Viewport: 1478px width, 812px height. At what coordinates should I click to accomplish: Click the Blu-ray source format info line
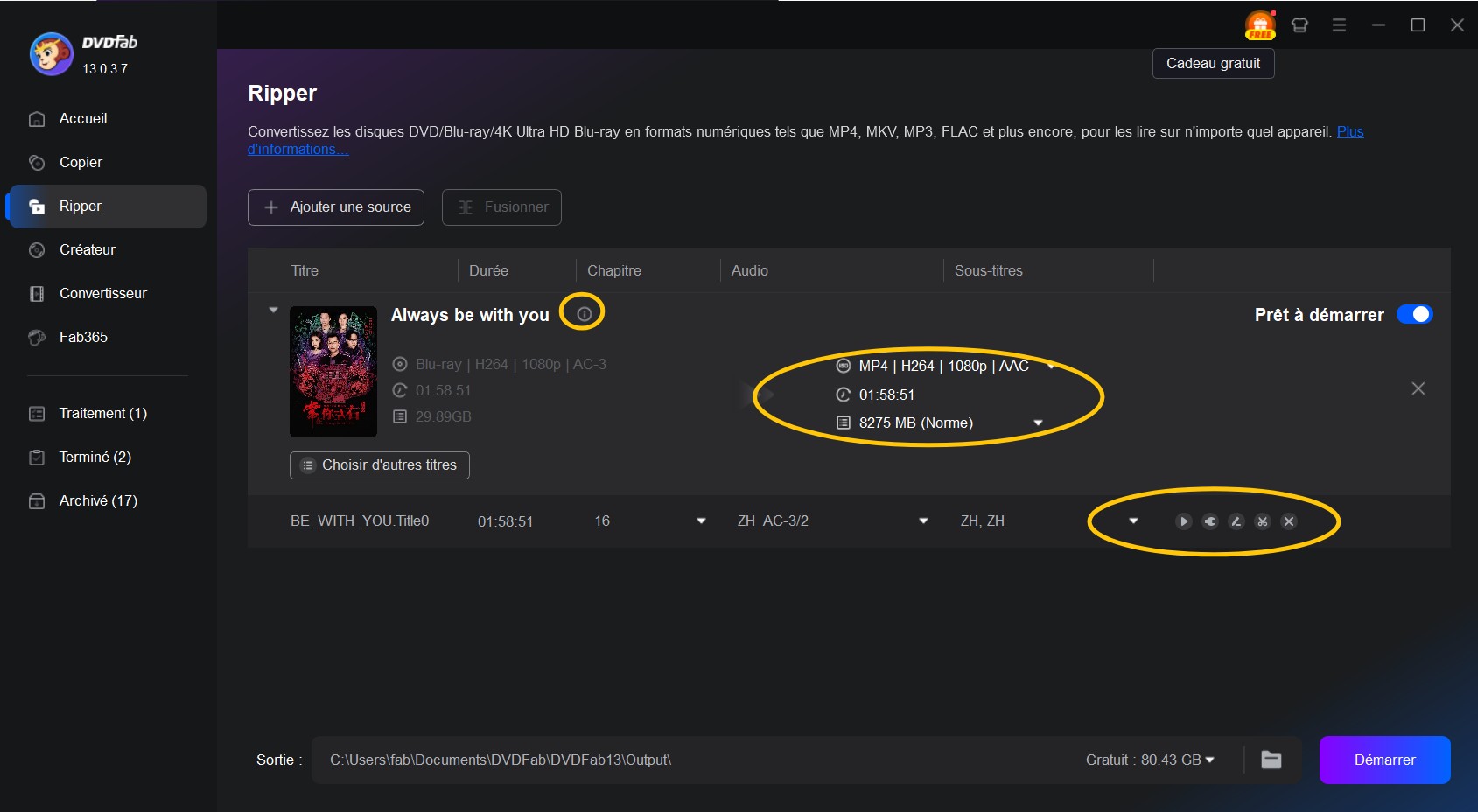pos(510,365)
